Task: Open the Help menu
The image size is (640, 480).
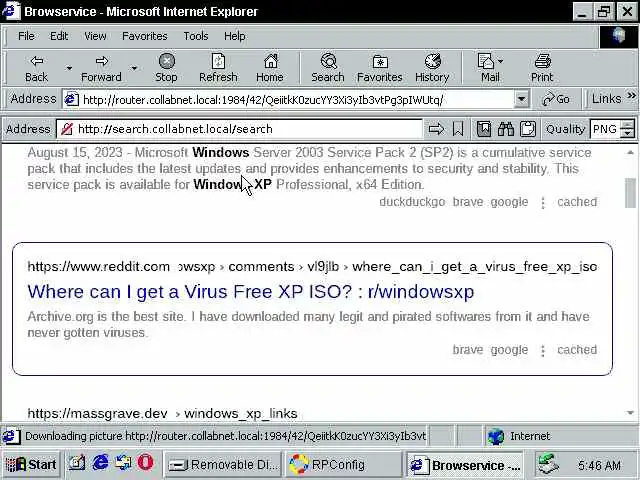Action: click(234, 36)
